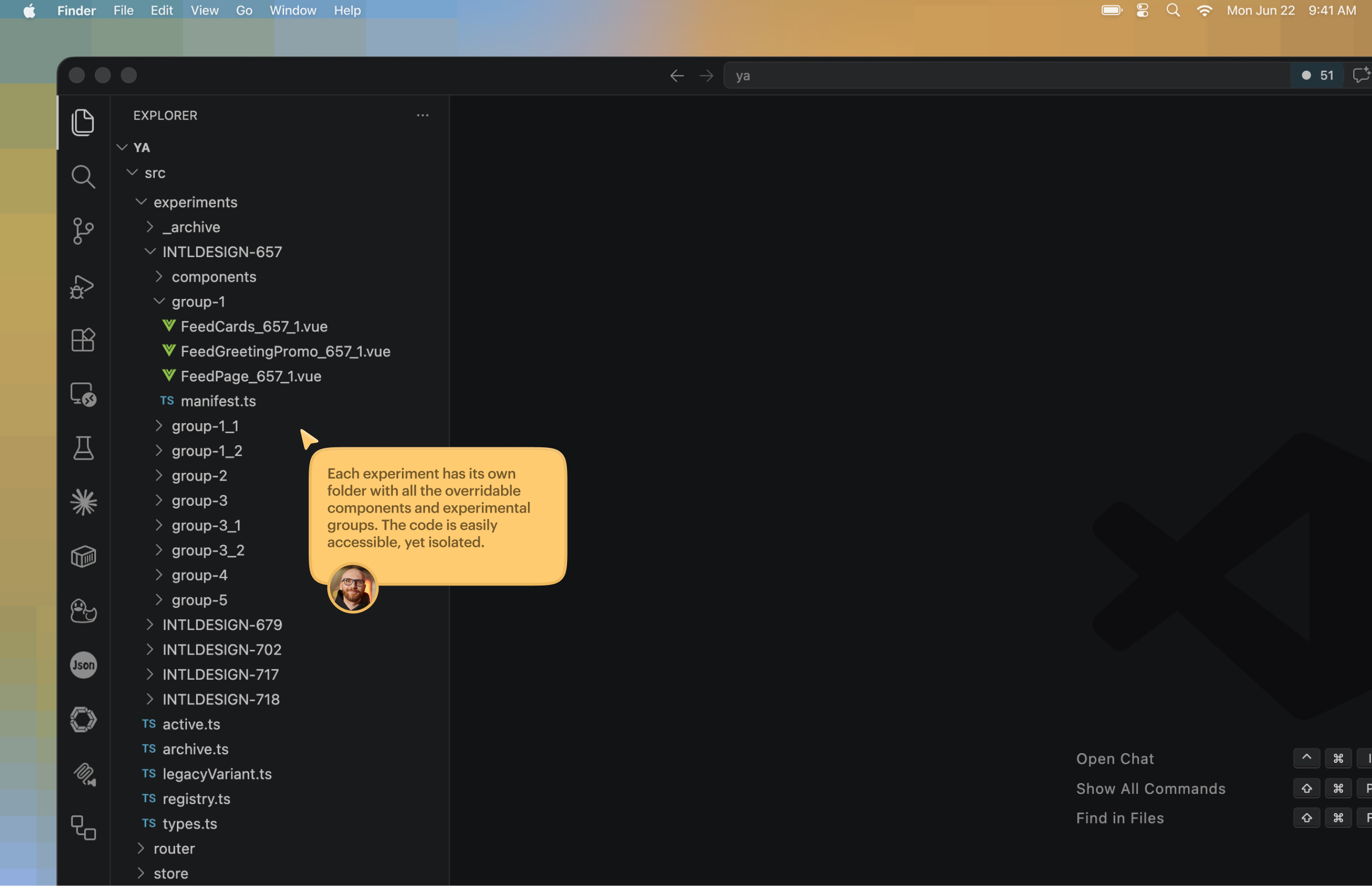Open the Search view in activity bar

tap(83, 177)
